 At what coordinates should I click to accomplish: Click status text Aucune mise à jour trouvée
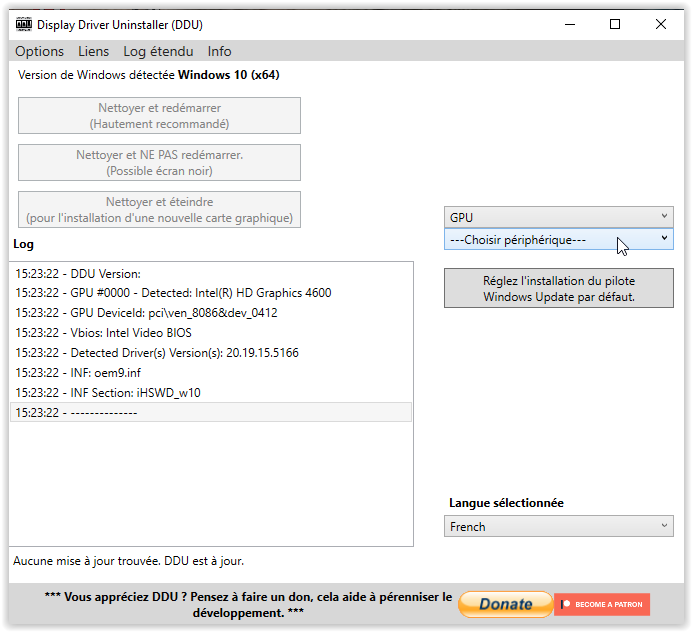(x=128, y=561)
